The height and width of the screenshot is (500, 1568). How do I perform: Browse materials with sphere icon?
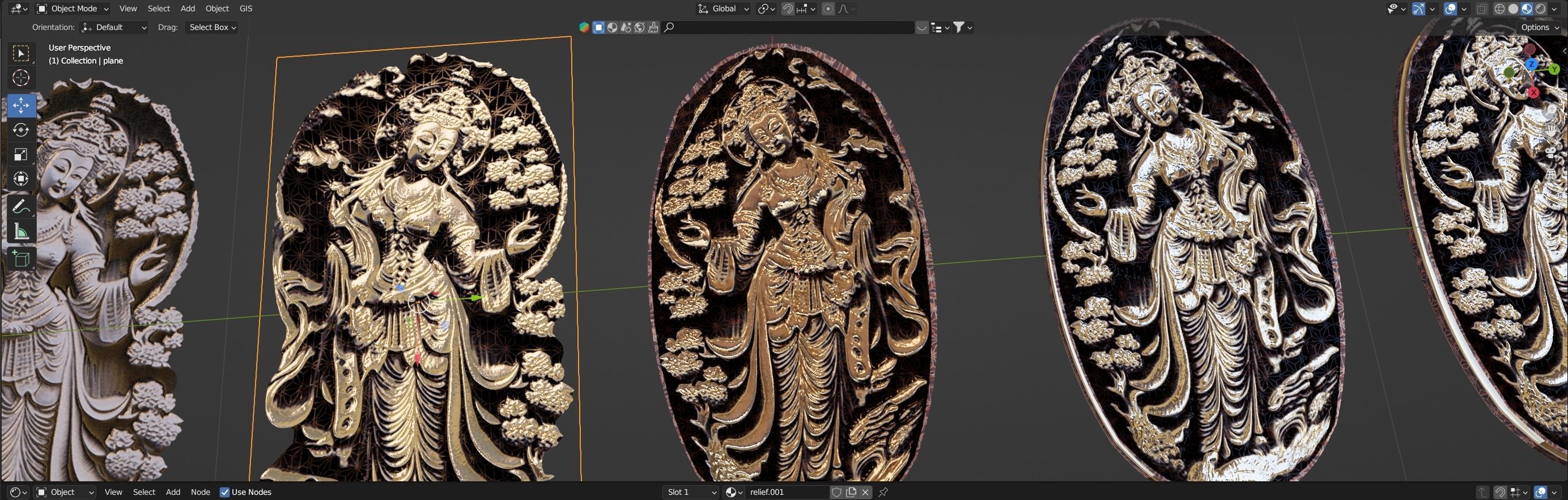[734, 492]
